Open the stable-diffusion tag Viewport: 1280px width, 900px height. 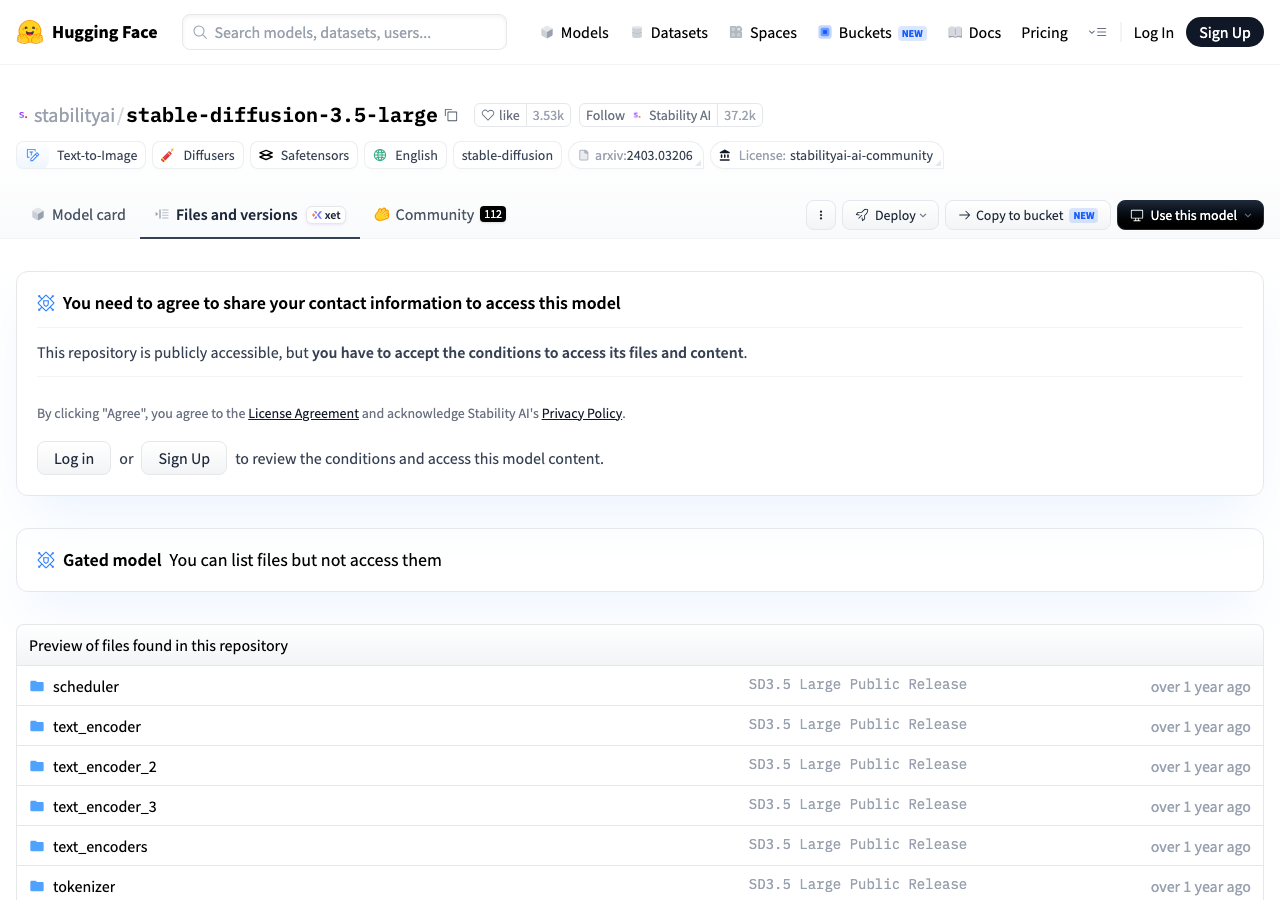[507, 155]
